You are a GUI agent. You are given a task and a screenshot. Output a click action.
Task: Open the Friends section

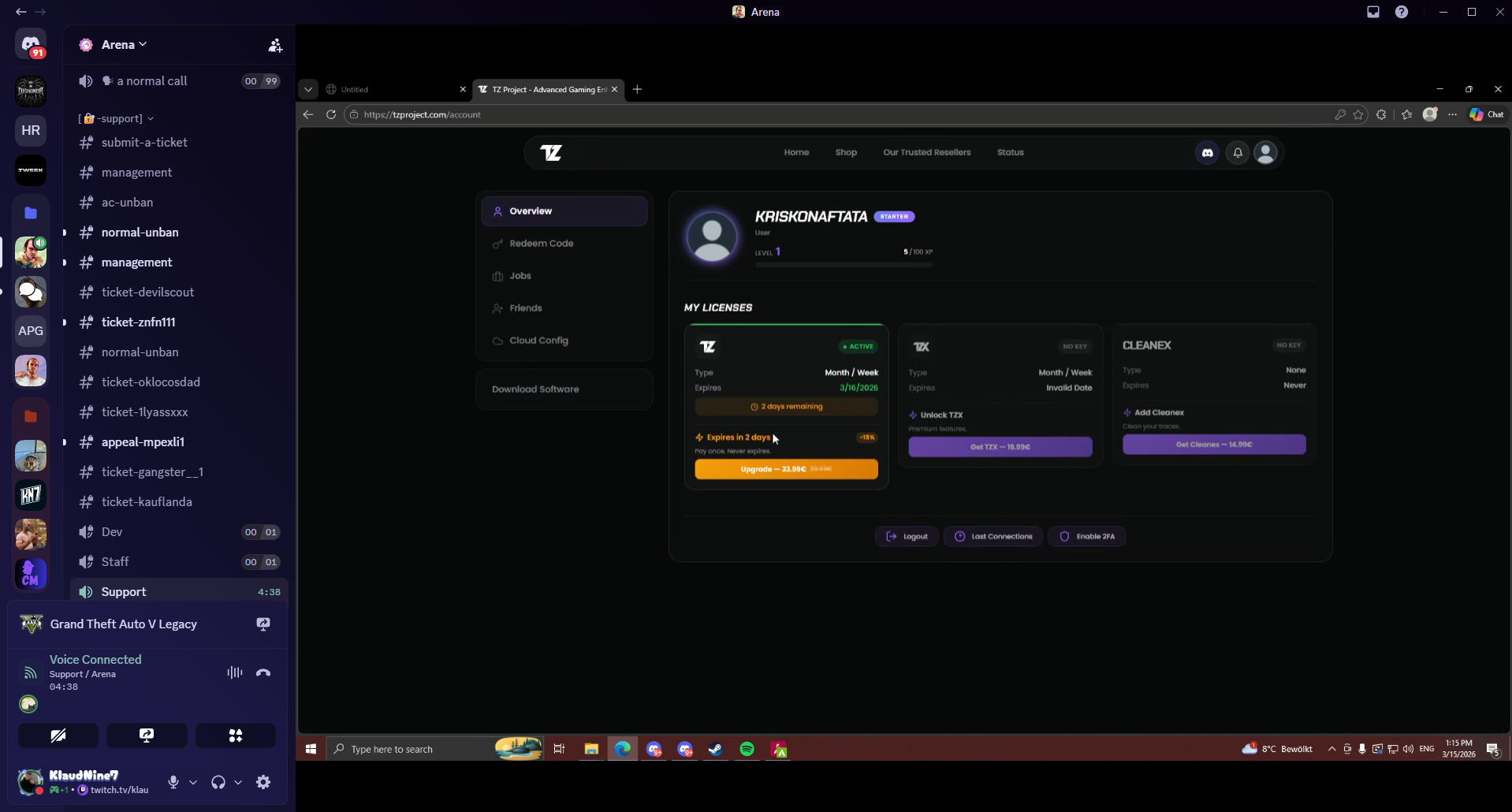564,308
